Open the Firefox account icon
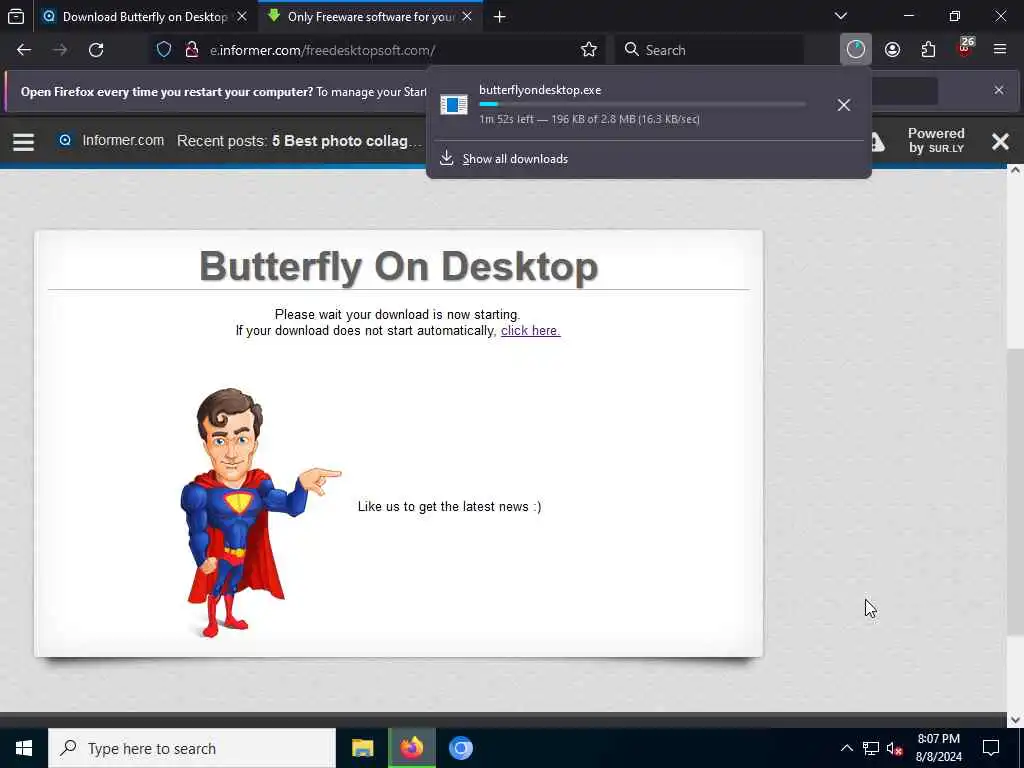This screenshot has width=1024, height=768. pos(892,50)
